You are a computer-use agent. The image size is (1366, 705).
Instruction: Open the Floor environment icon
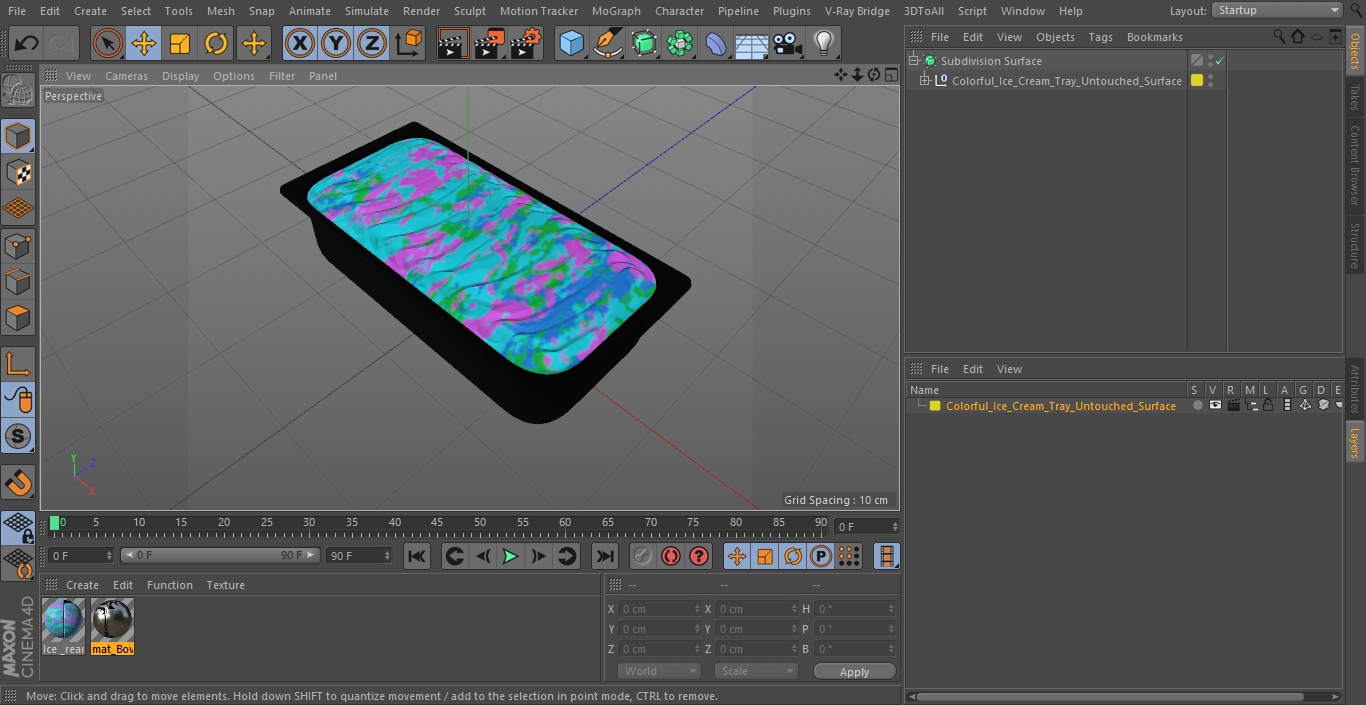(x=752, y=44)
